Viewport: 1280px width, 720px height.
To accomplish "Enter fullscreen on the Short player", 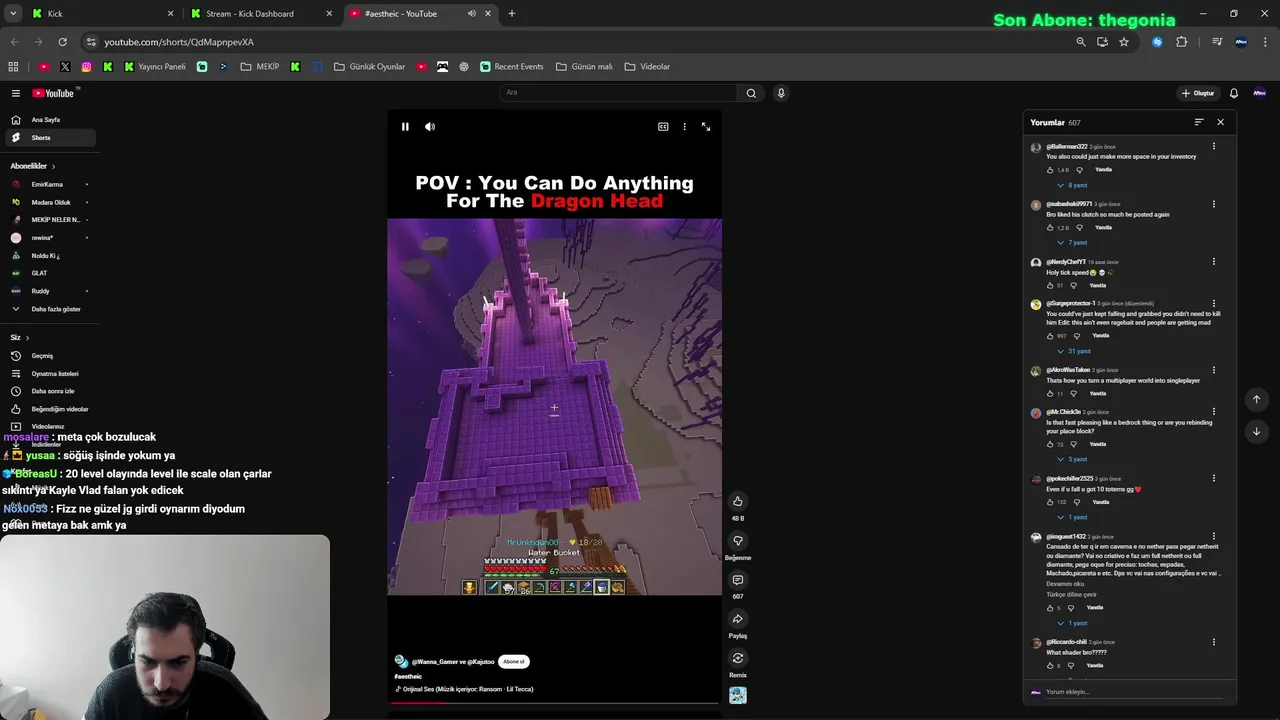I will [x=706, y=127].
